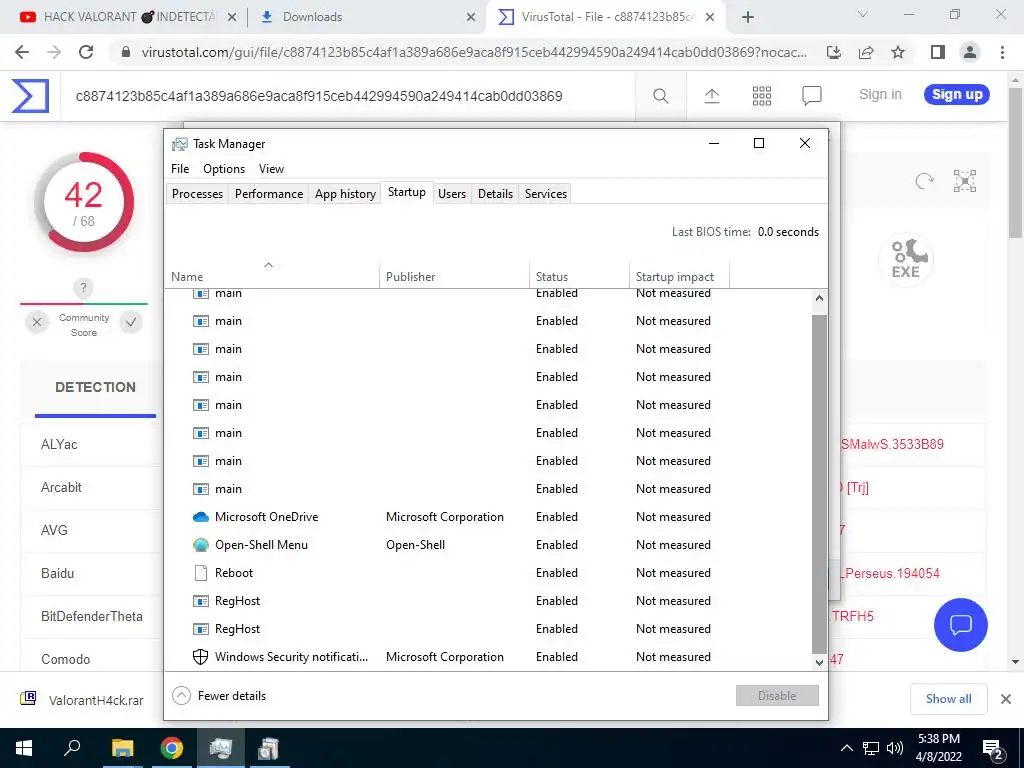This screenshot has height=768, width=1024.
Task: Sort by Startup impact column header
Action: pos(679,276)
